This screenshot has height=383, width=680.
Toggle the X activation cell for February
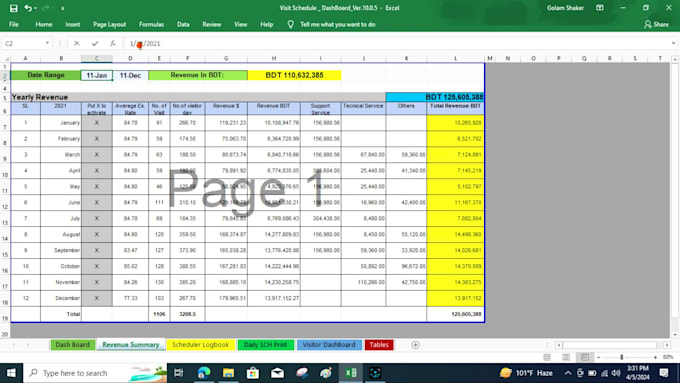(x=97, y=139)
